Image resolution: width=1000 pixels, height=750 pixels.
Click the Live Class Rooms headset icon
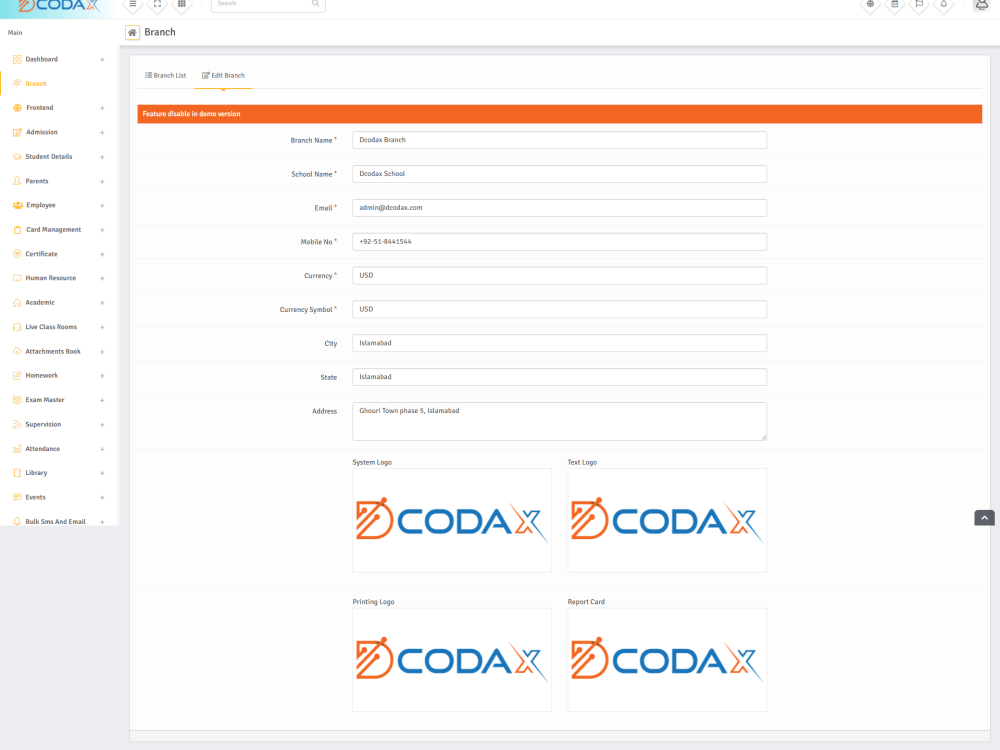tap(17, 327)
